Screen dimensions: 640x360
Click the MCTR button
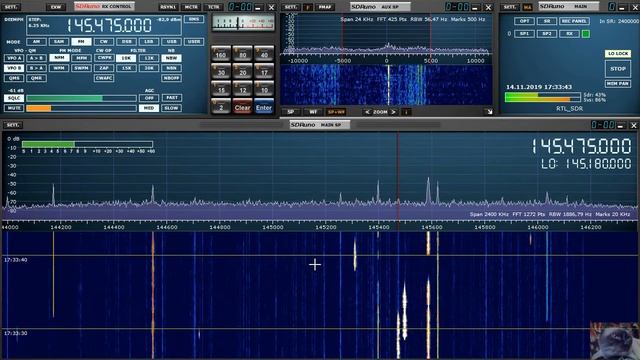tap(191, 7)
